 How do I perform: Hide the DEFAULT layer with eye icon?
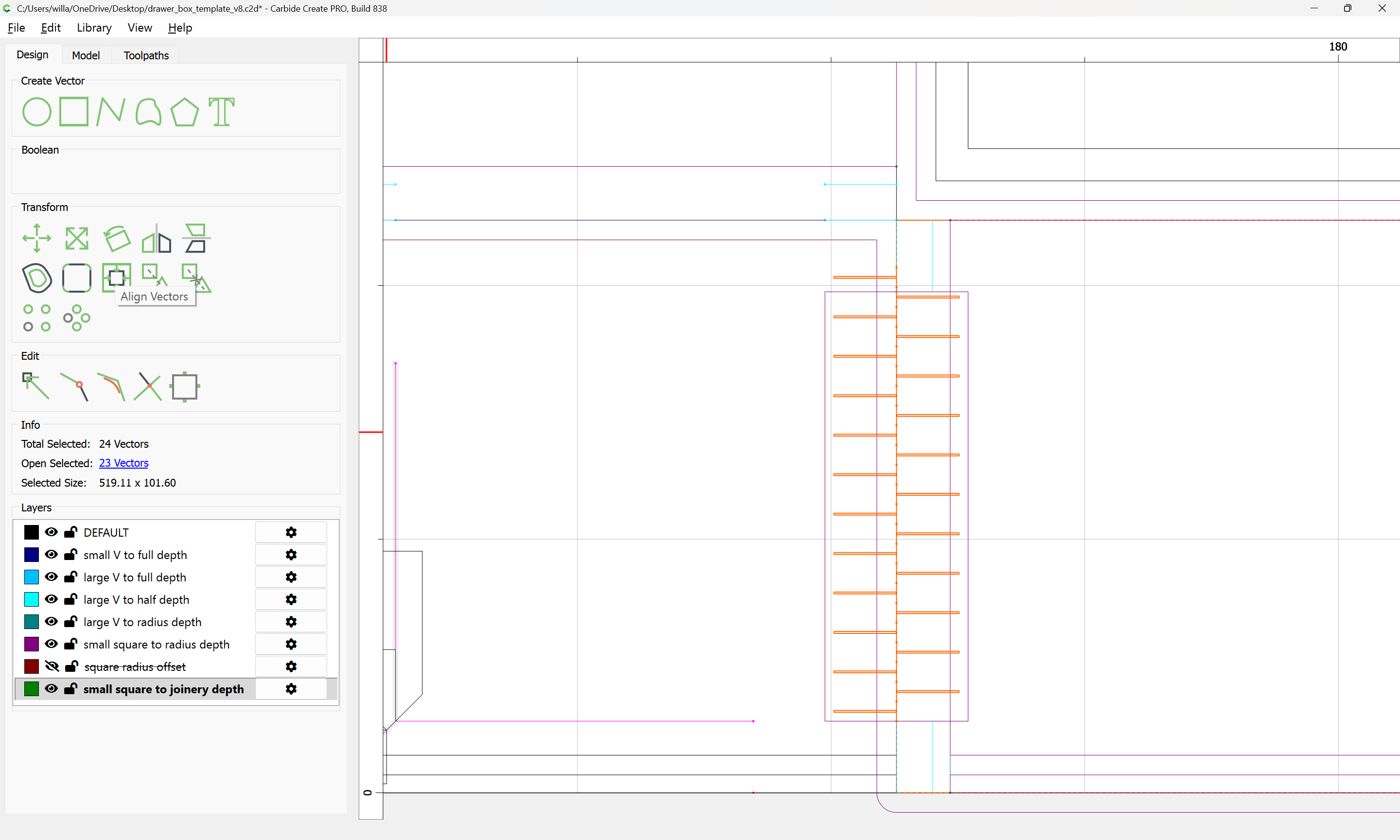click(51, 532)
